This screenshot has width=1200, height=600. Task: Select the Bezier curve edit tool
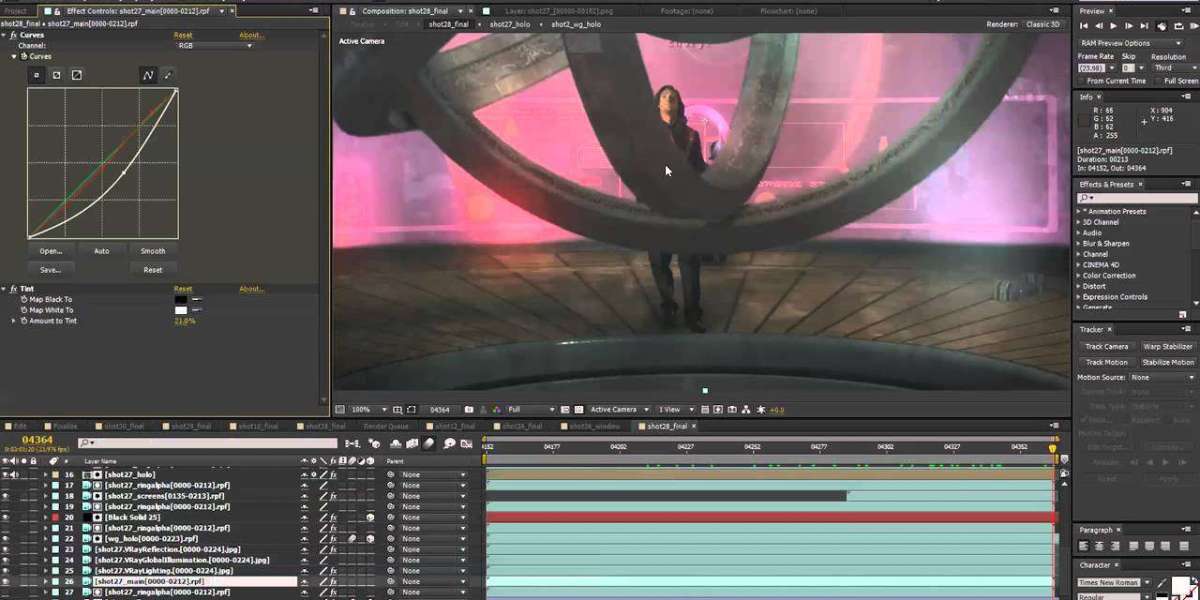coord(148,75)
